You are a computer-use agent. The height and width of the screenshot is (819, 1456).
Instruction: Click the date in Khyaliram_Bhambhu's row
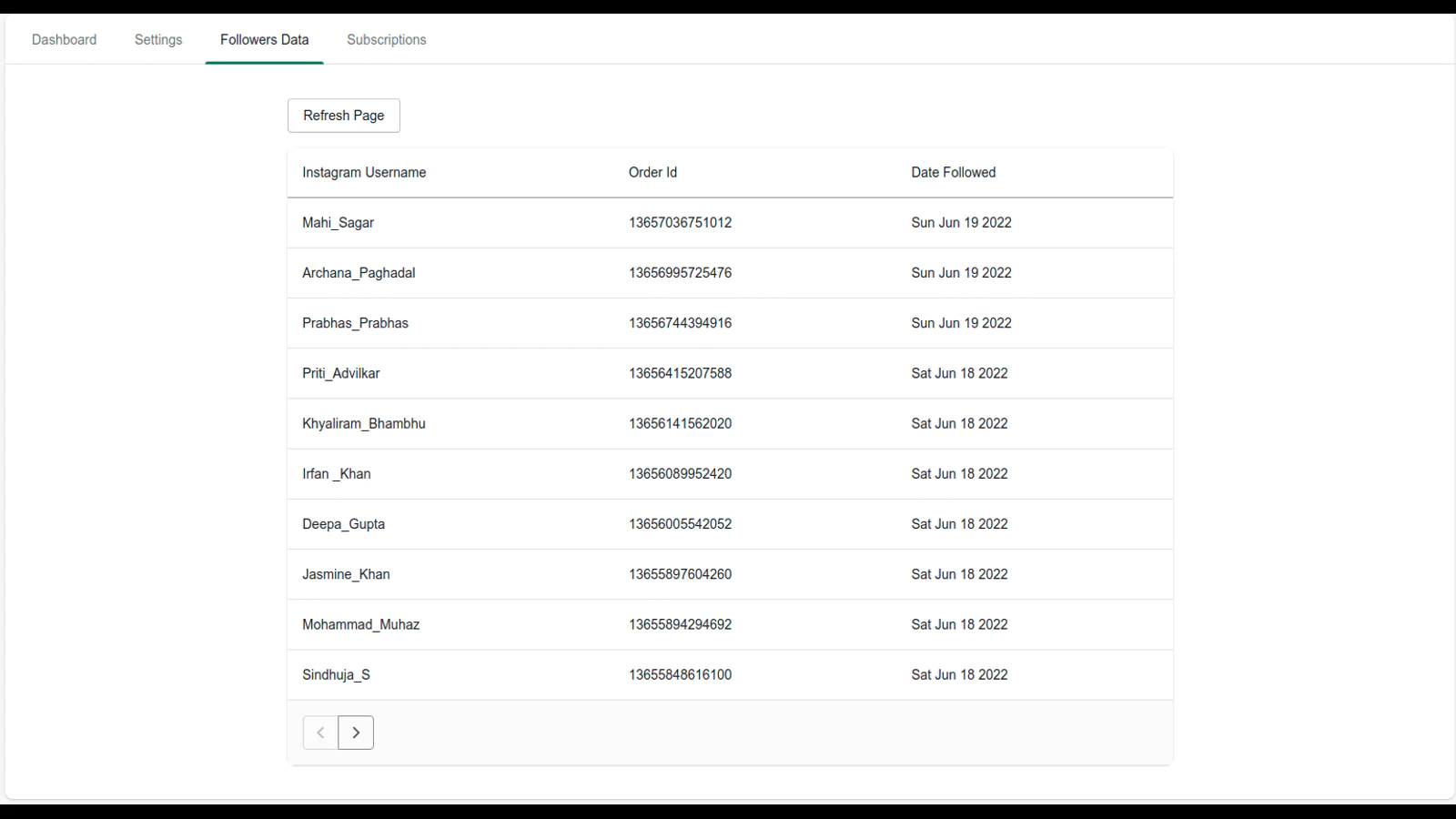coord(959,423)
